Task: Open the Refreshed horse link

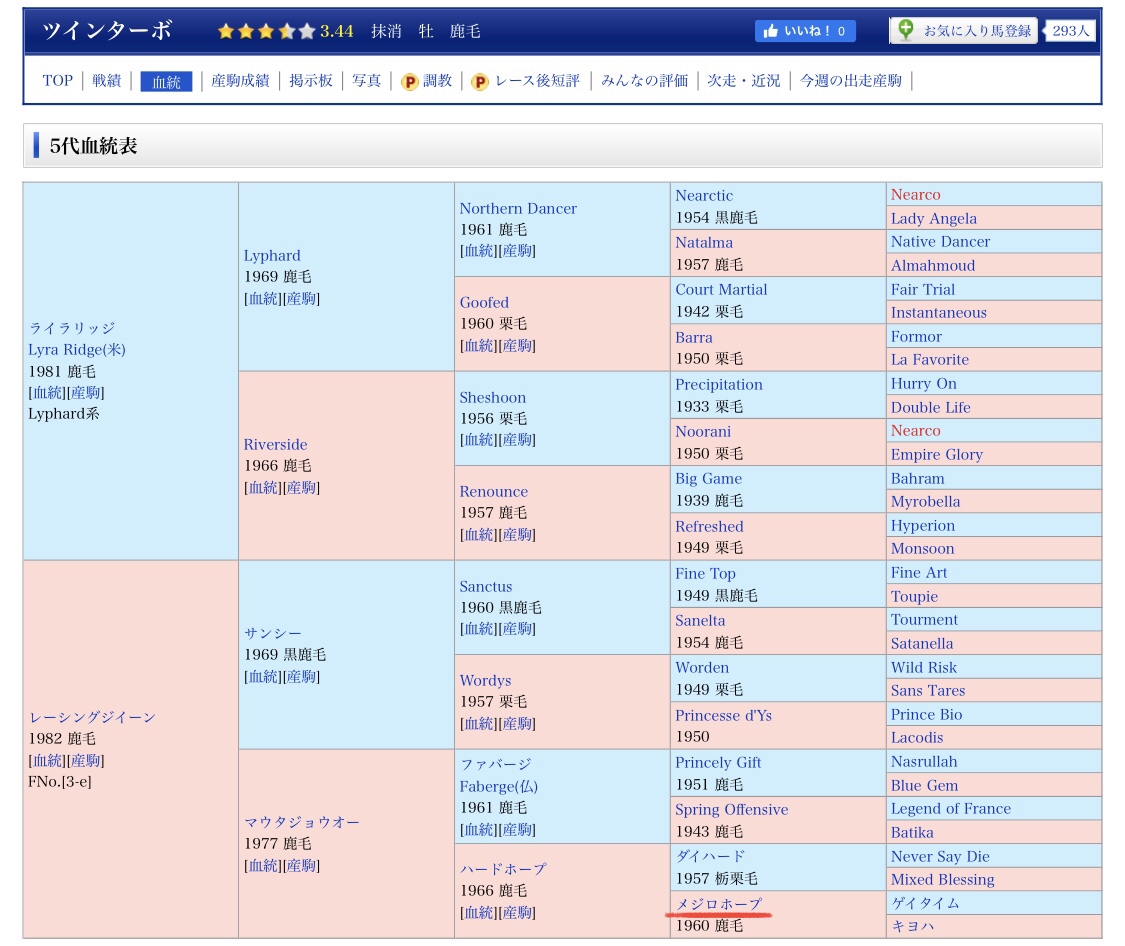Action: (x=709, y=526)
